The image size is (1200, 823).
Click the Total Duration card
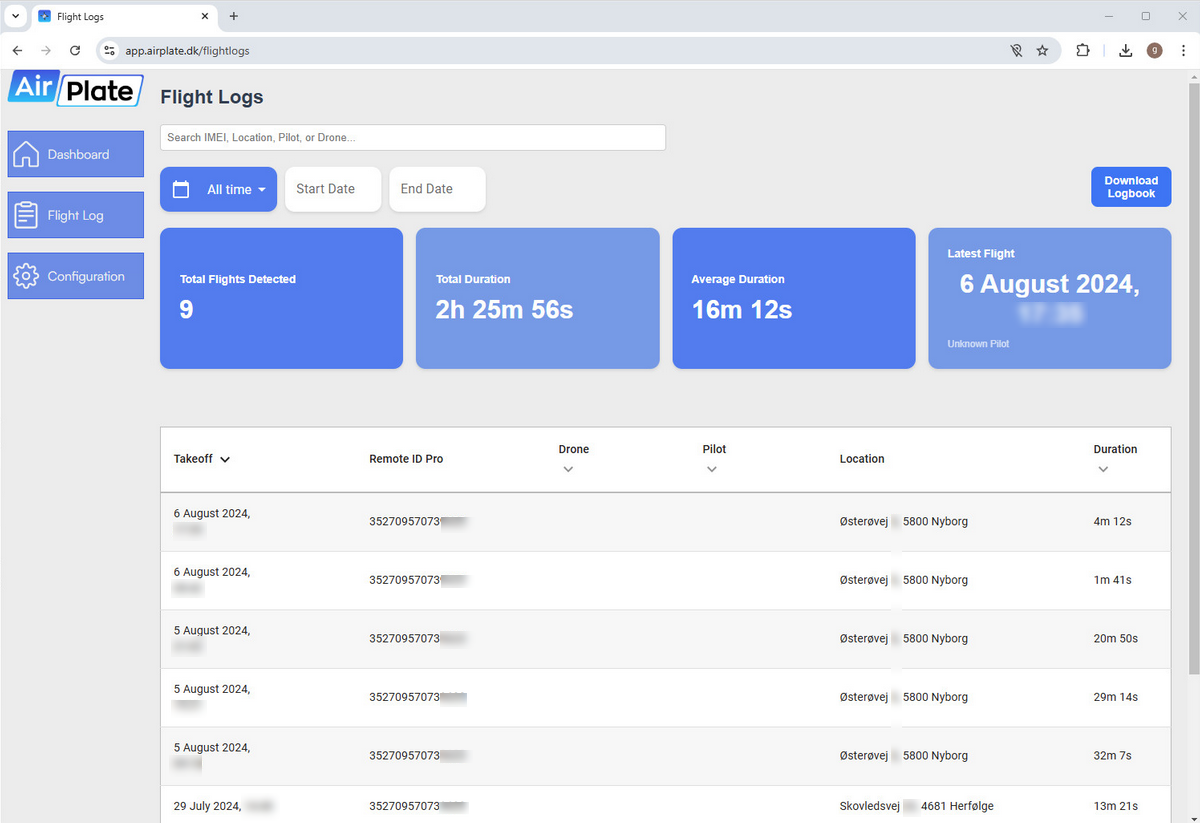tap(537, 298)
